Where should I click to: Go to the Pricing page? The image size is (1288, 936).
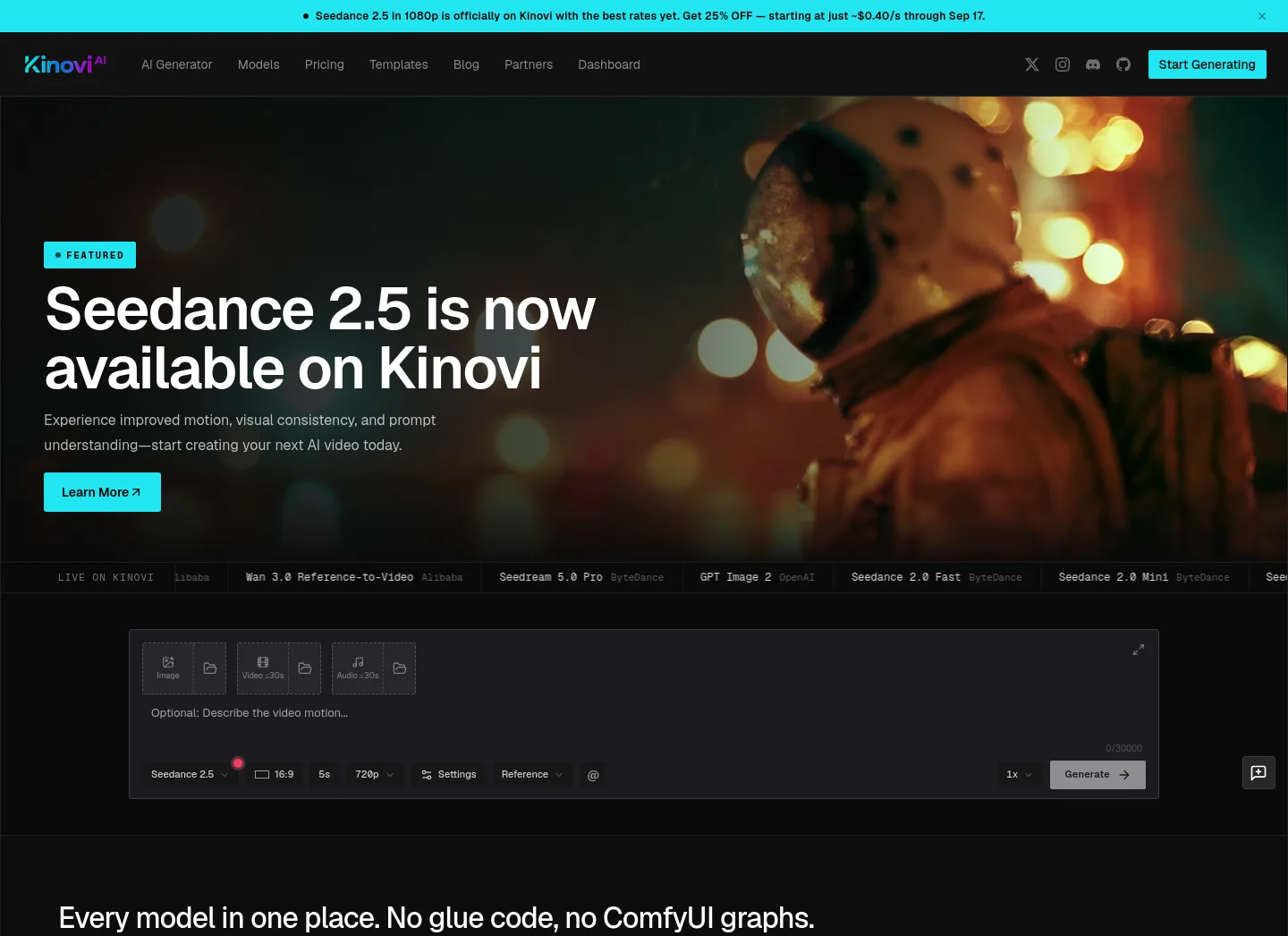pos(325,64)
